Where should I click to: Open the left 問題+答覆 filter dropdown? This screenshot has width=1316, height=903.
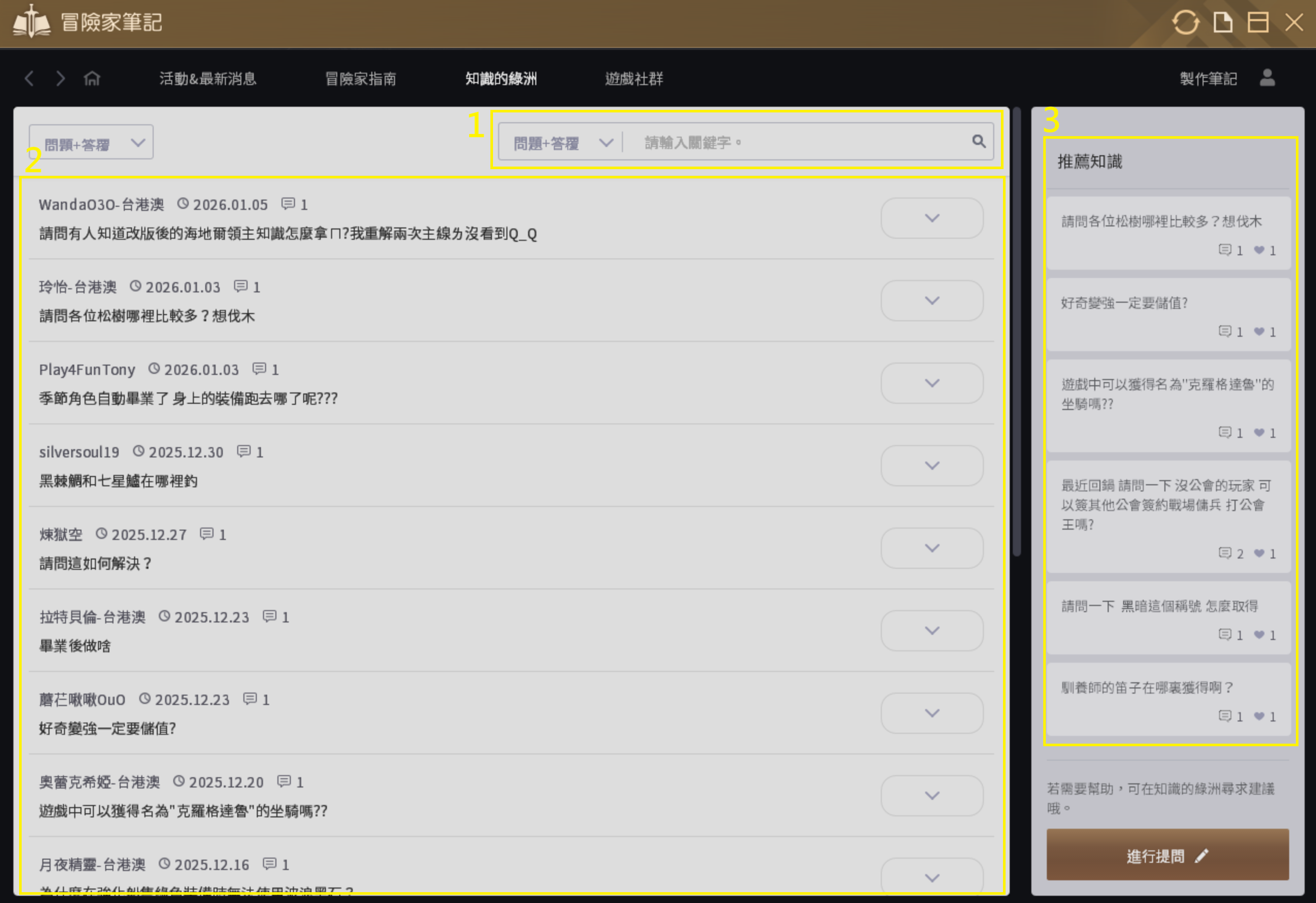(x=91, y=143)
